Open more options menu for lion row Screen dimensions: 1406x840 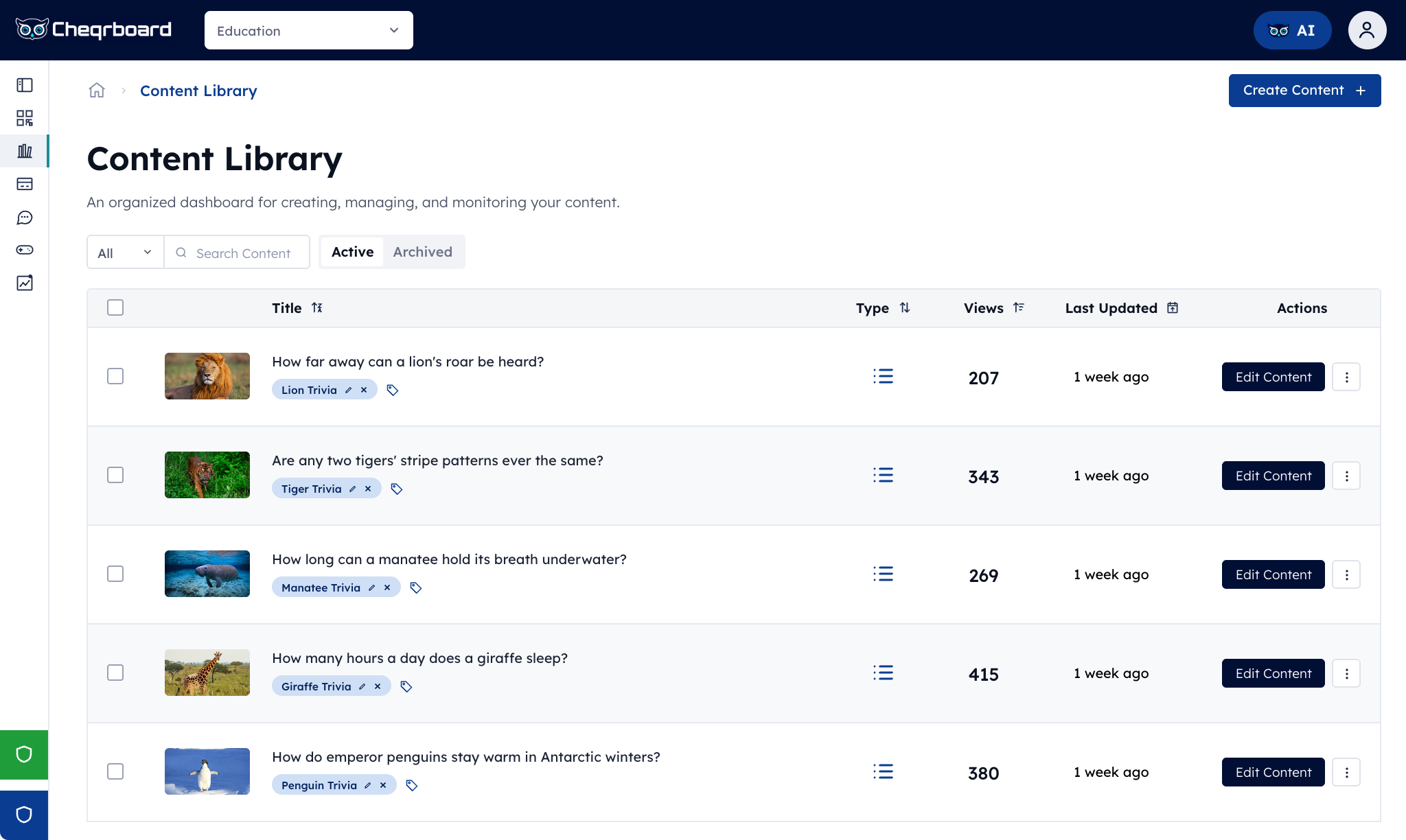click(x=1346, y=377)
